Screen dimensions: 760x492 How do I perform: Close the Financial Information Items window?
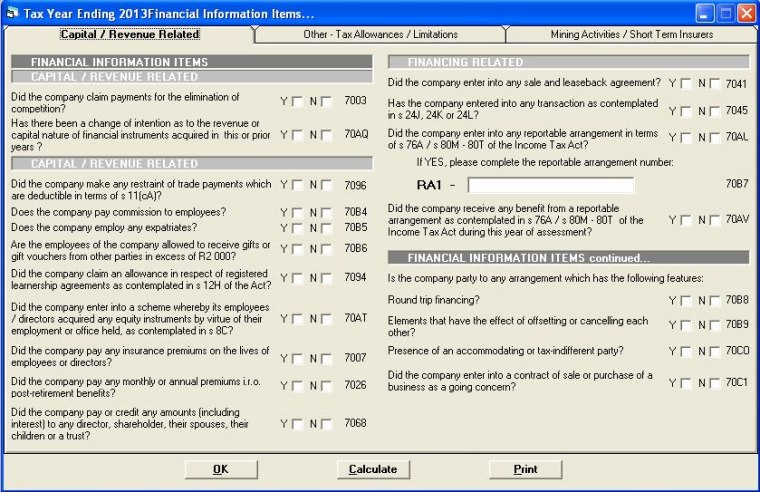[x=746, y=13]
